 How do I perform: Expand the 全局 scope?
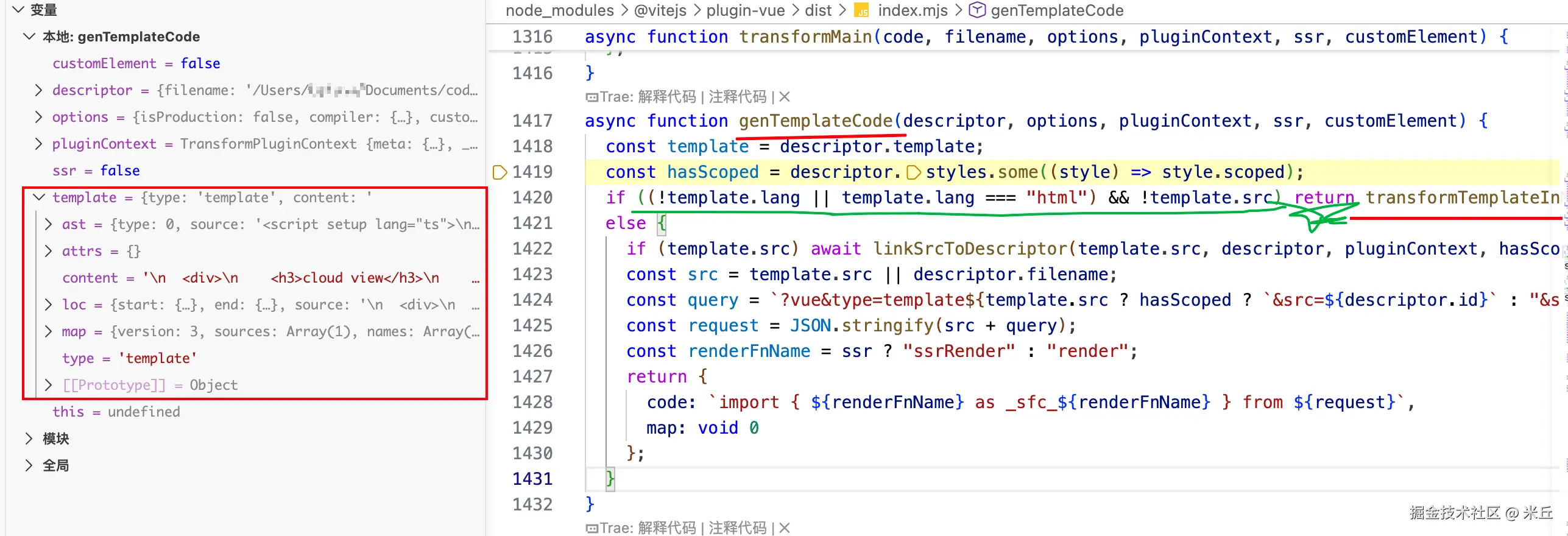tap(29, 465)
